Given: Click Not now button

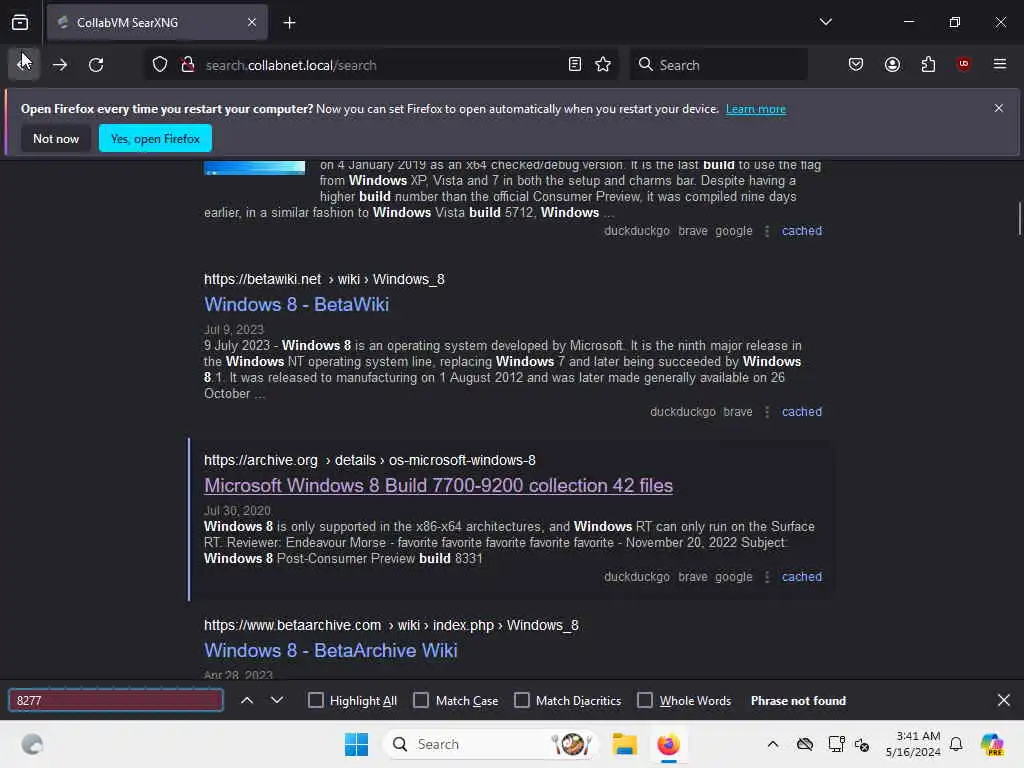Looking at the screenshot, I should [x=56, y=138].
